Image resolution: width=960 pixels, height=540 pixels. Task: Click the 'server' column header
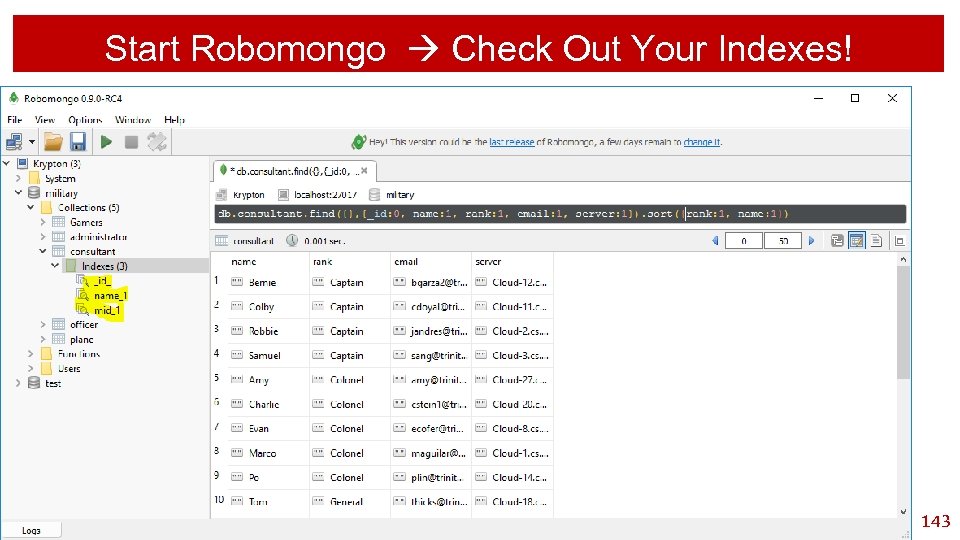click(x=488, y=261)
